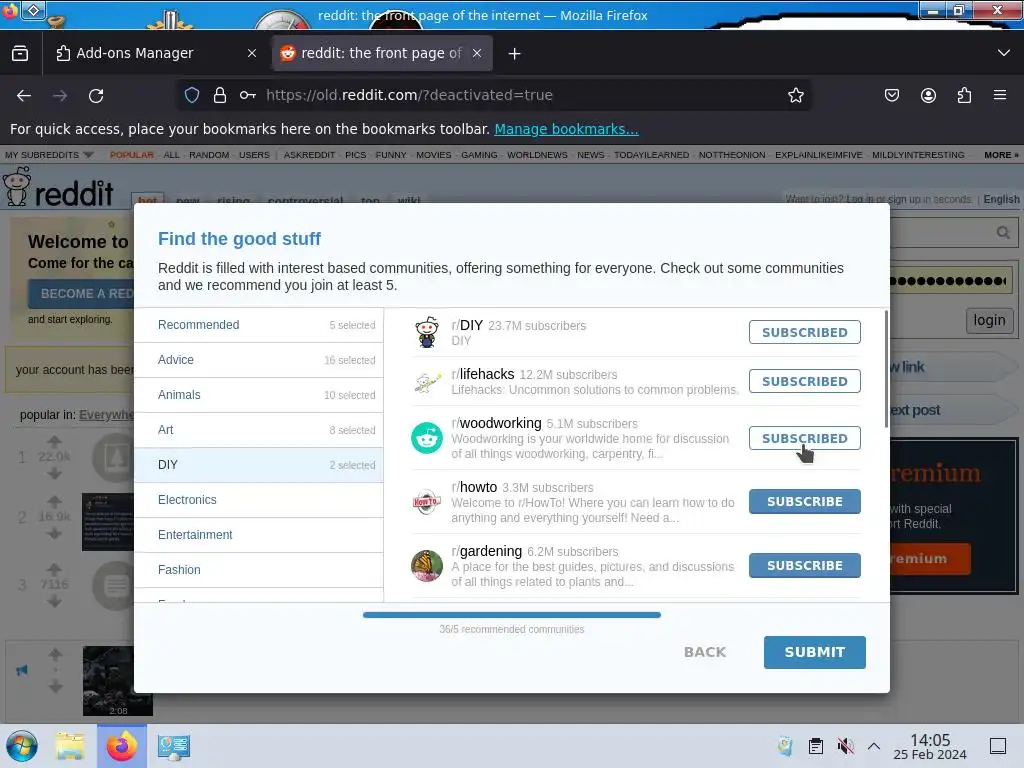
Task: Open the Windows Start menu
Action: 22,746
